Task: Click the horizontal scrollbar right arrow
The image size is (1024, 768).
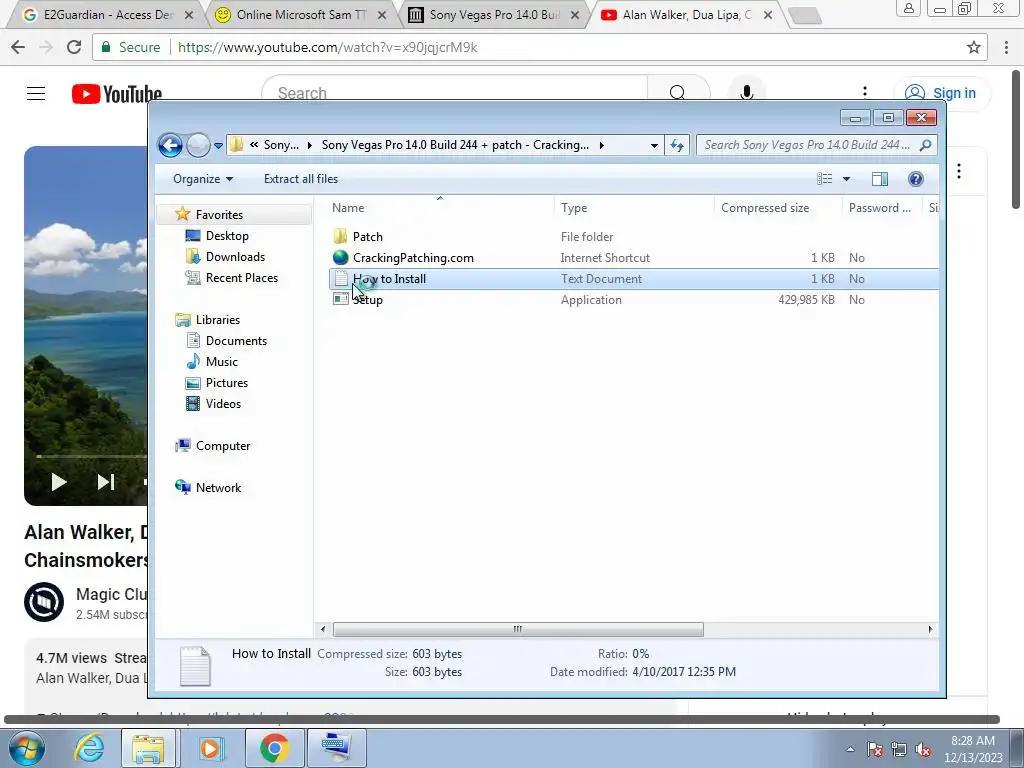Action: coord(930,629)
